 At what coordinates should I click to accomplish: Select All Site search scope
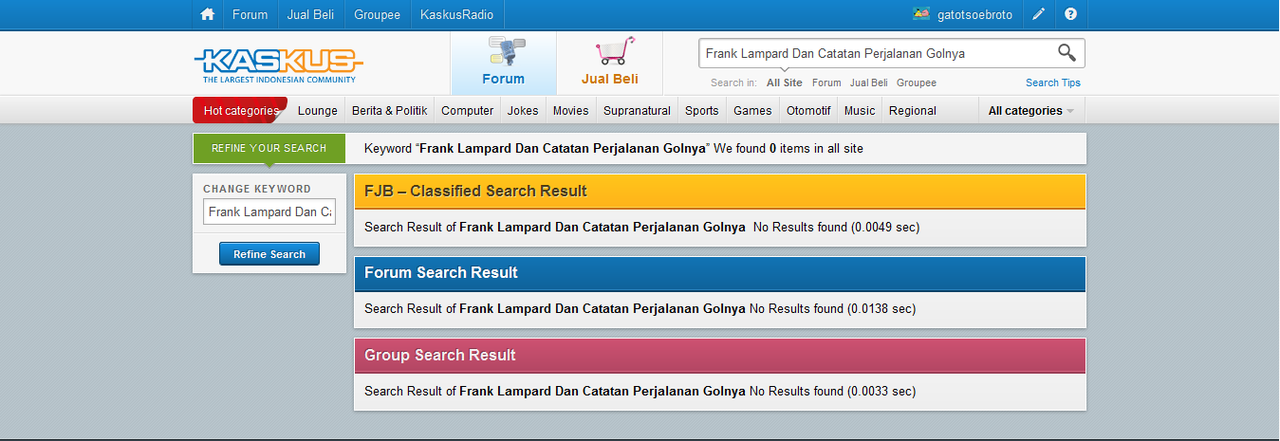click(784, 83)
